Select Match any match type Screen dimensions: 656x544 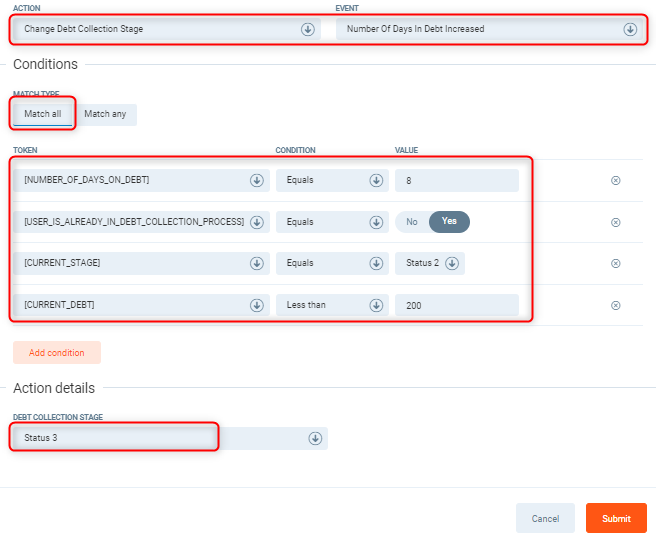[107, 114]
